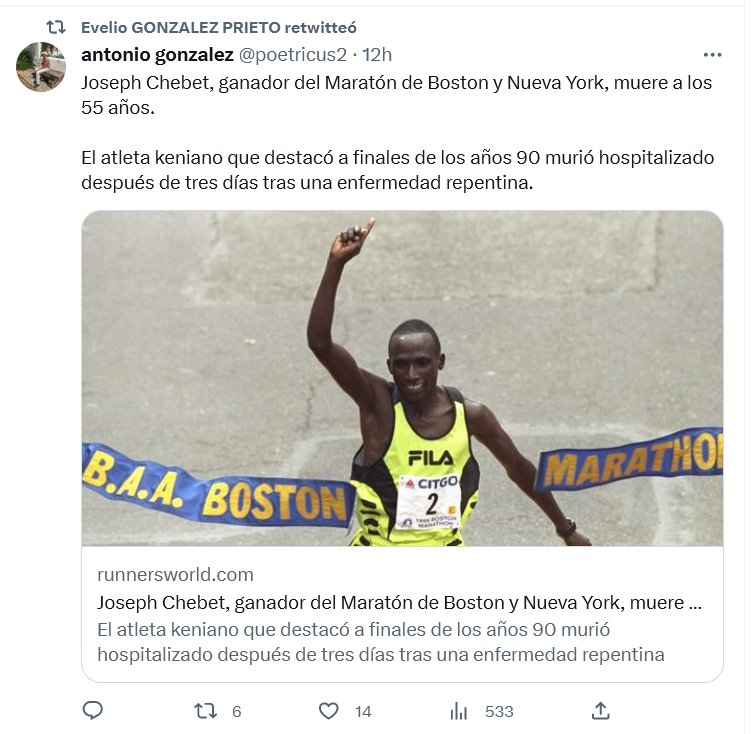Share the tweet using the upload arrow icon
The height and width of the screenshot is (734, 756).
tap(601, 711)
